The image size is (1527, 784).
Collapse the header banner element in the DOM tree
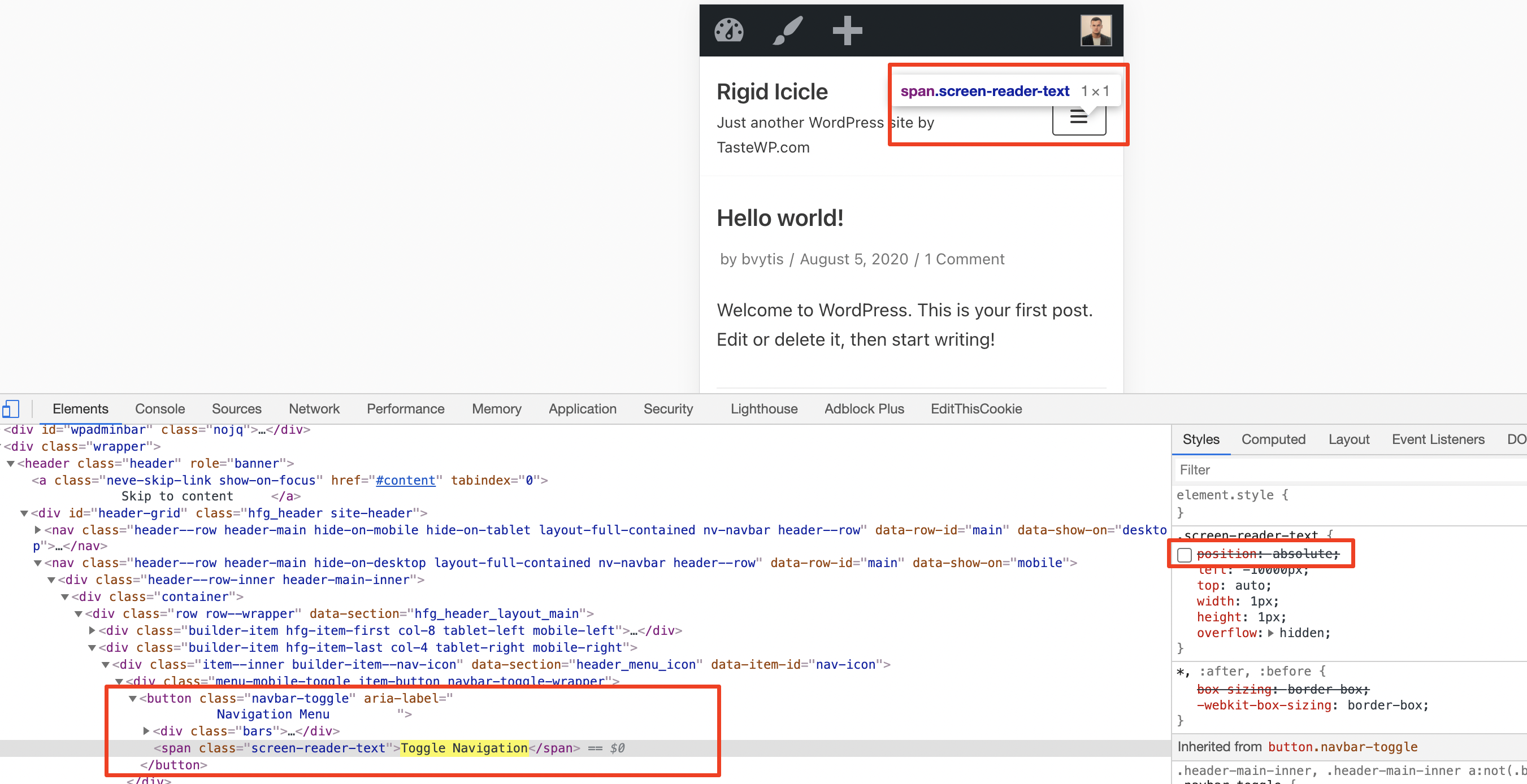10,463
